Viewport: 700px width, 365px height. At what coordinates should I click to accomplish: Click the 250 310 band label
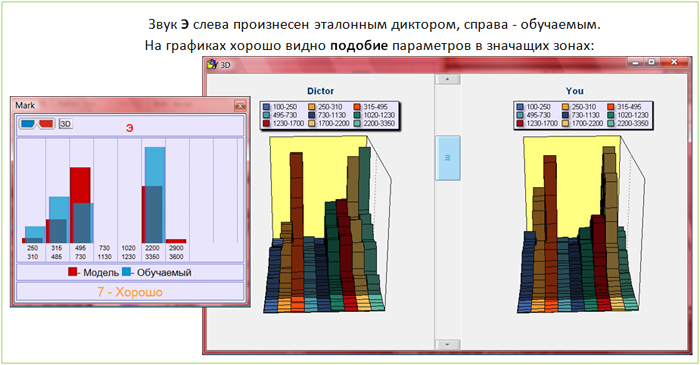tap(33, 253)
